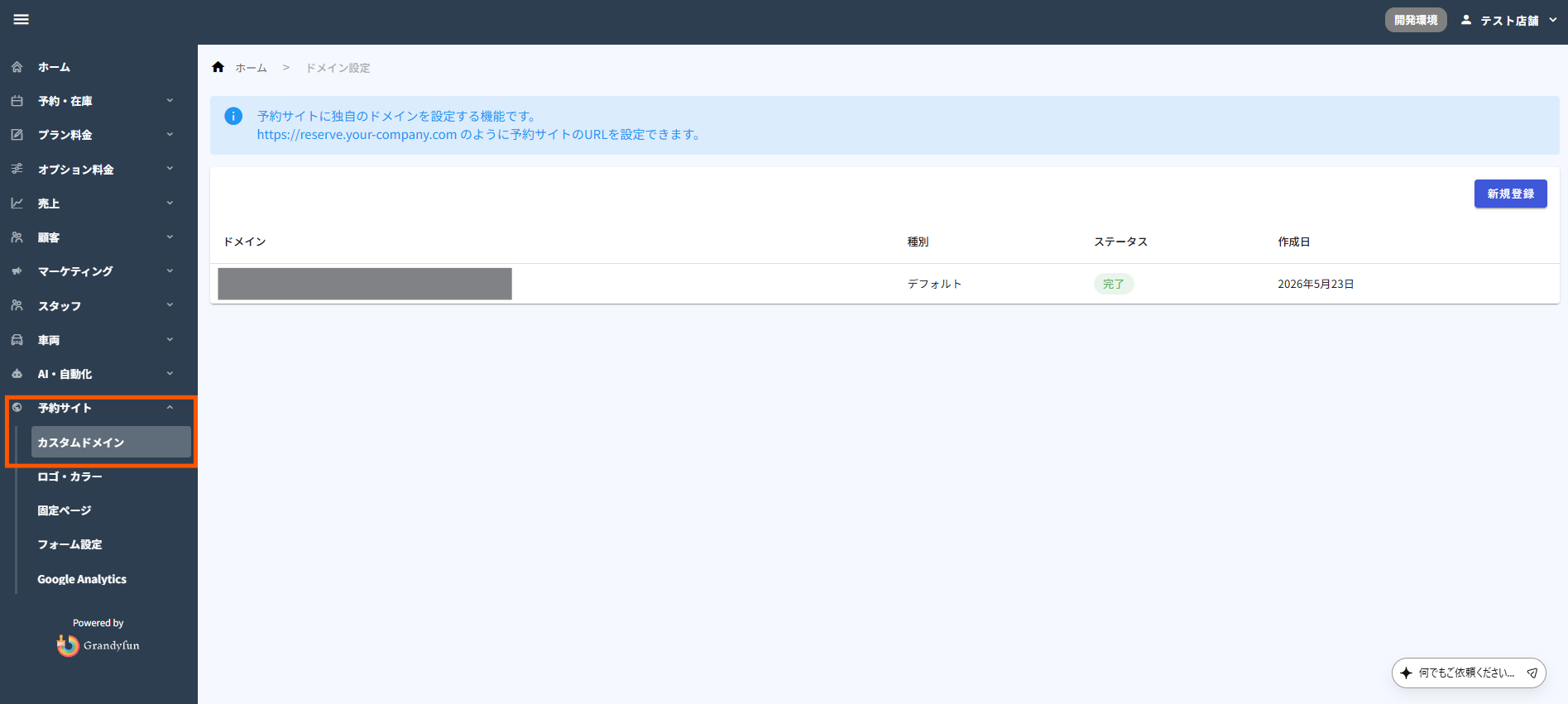Collapse the 予約サイト menu chevron

pos(170,408)
